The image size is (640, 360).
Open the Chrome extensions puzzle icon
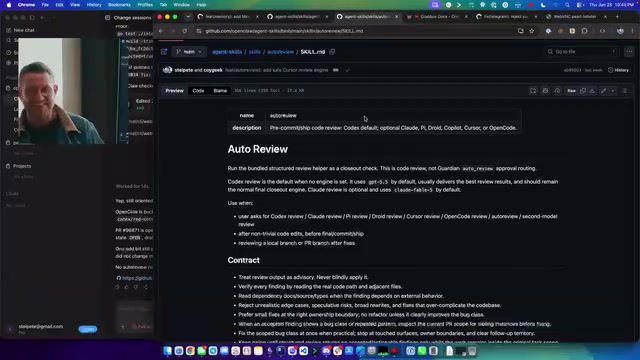[584, 31]
